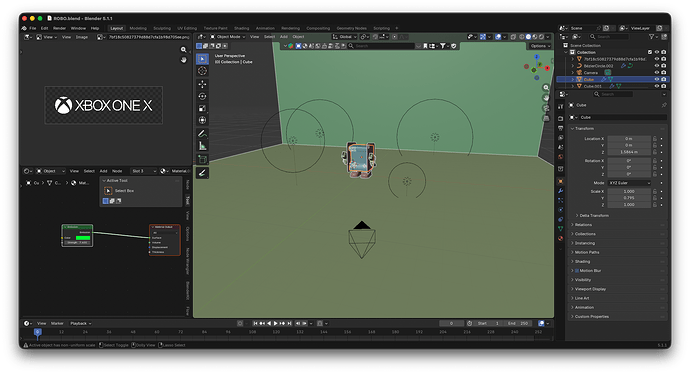The width and height of the screenshot is (690, 373).
Task: Open the File menu
Action: click(x=33, y=28)
